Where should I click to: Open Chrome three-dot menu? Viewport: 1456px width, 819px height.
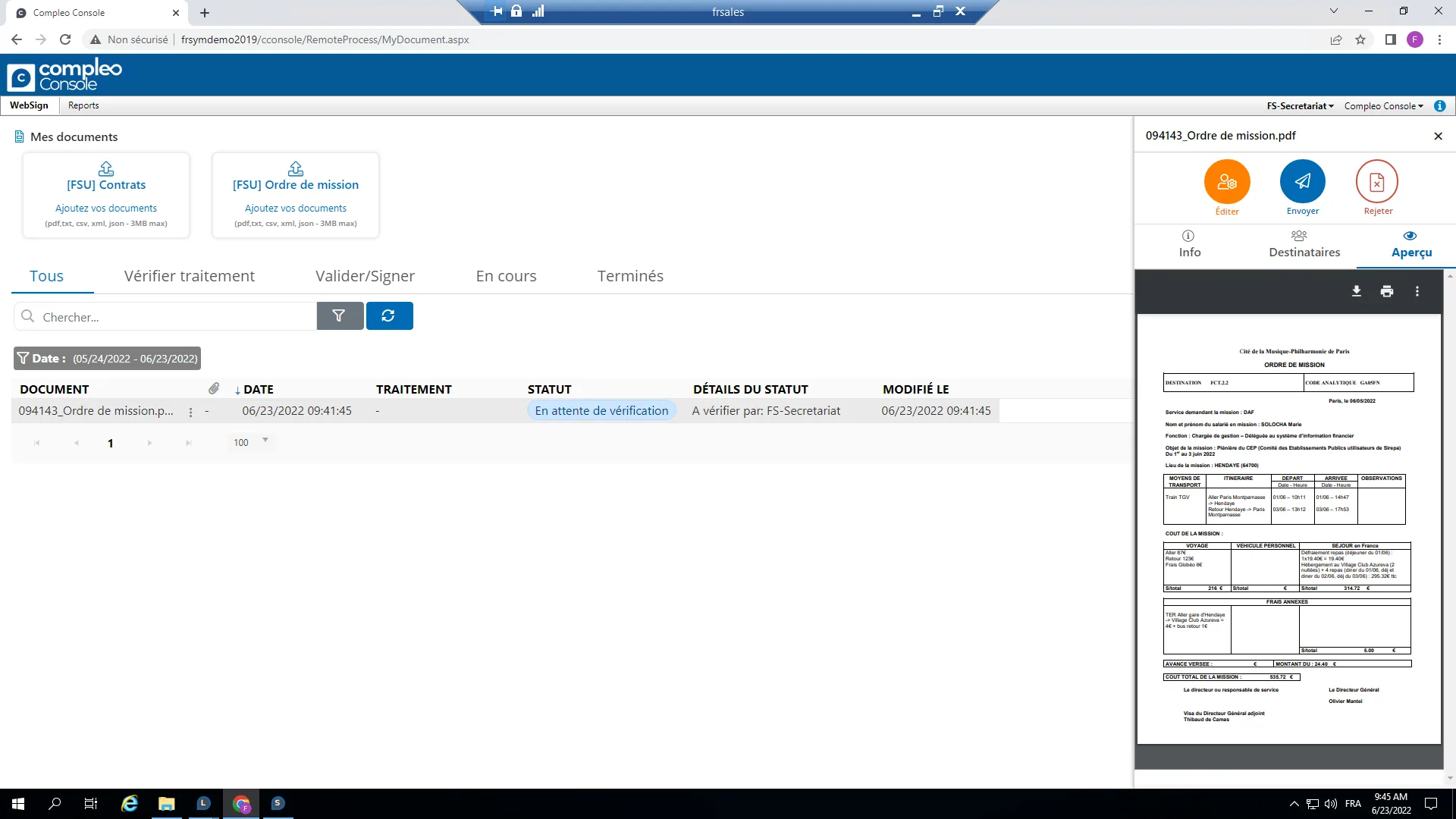(x=1439, y=39)
